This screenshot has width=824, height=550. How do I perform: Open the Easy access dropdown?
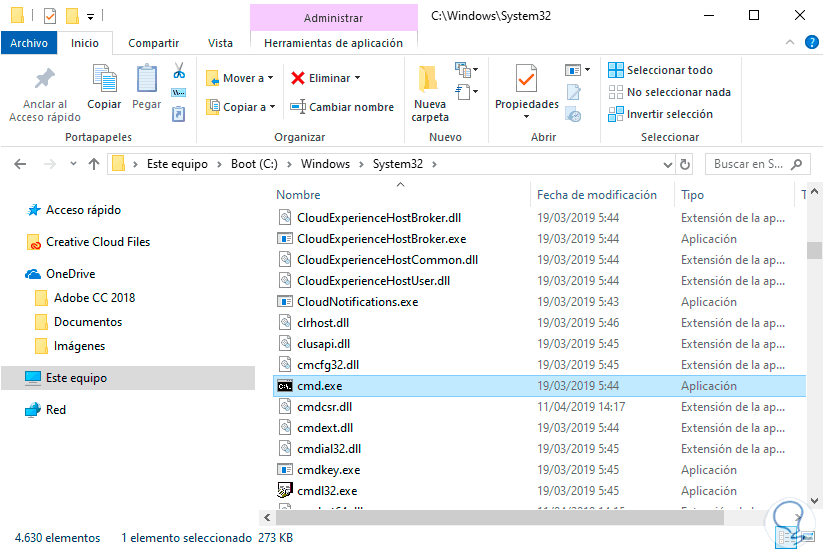466,92
